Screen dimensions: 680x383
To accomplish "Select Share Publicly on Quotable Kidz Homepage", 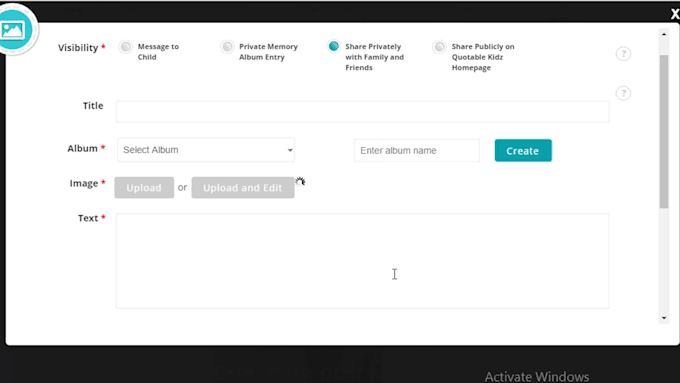I will pos(439,47).
